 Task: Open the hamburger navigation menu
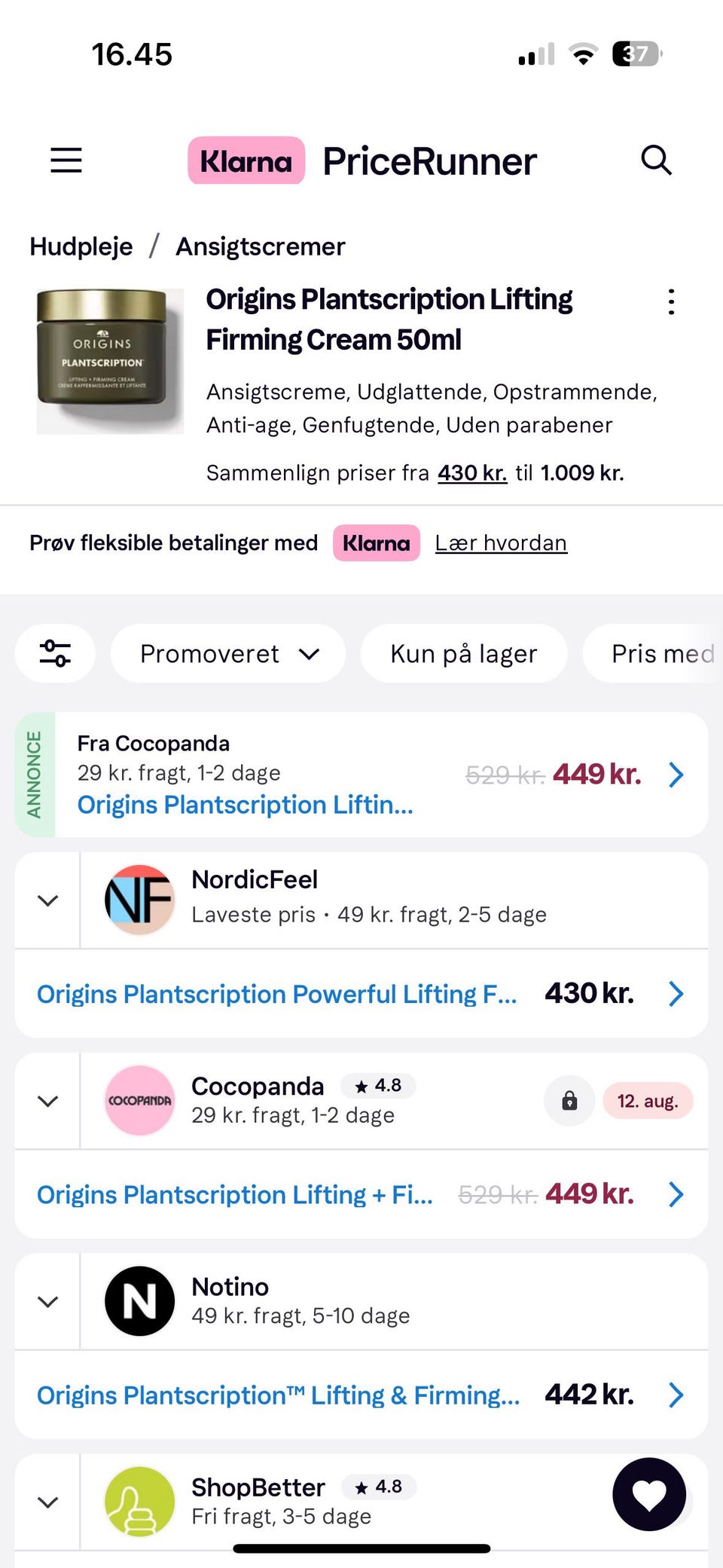(x=66, y=160)
